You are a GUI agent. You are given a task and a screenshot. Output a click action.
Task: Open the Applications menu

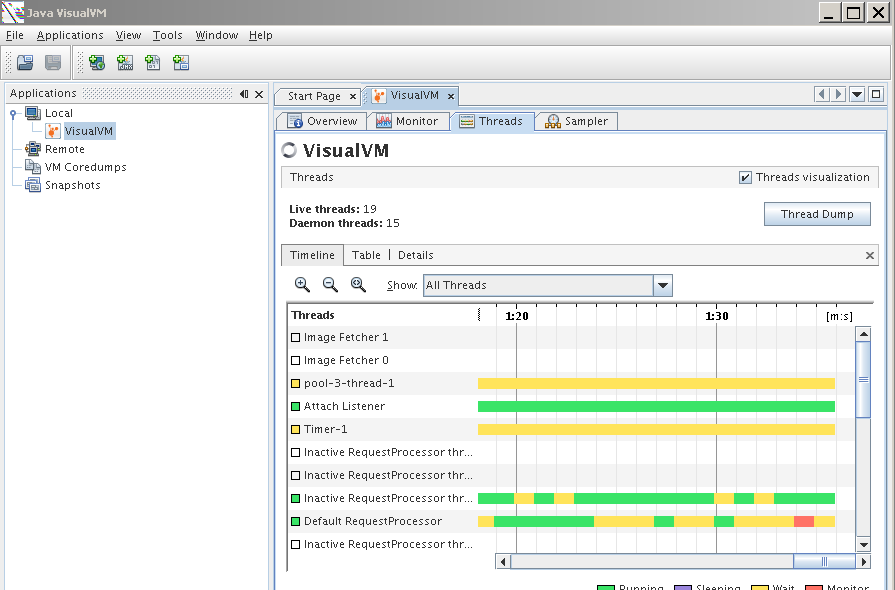point(70,35)
